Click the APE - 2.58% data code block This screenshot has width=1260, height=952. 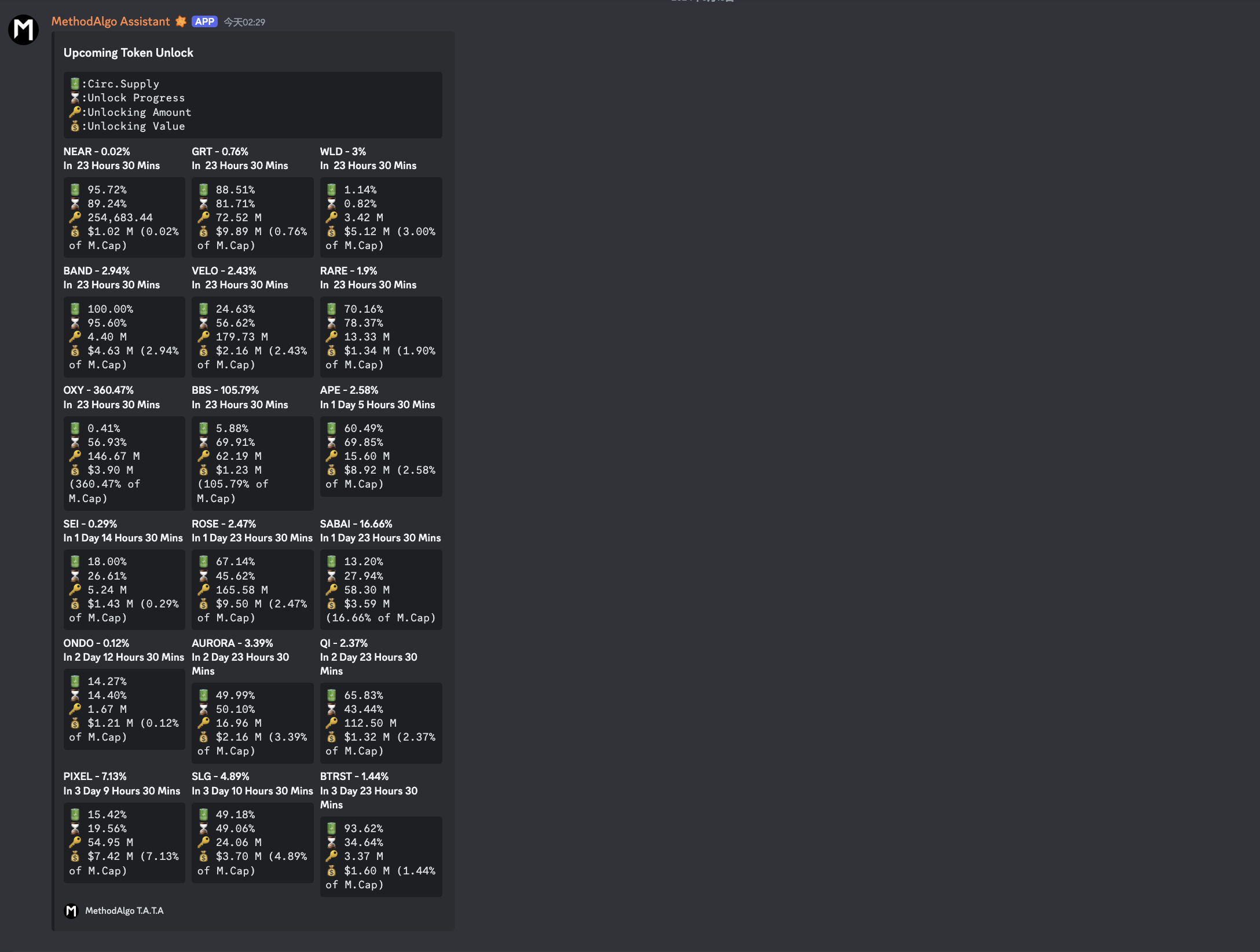[380, 456]
